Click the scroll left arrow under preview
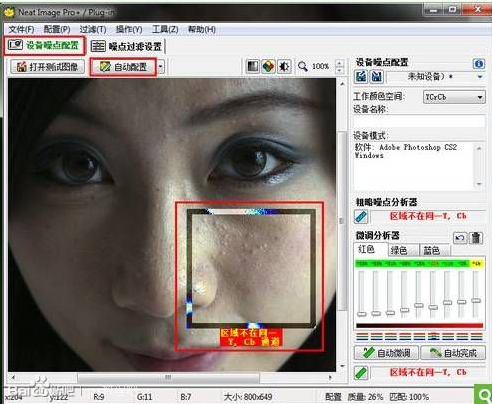This screenshot has height=404, width=492. (x=13, y=378)
